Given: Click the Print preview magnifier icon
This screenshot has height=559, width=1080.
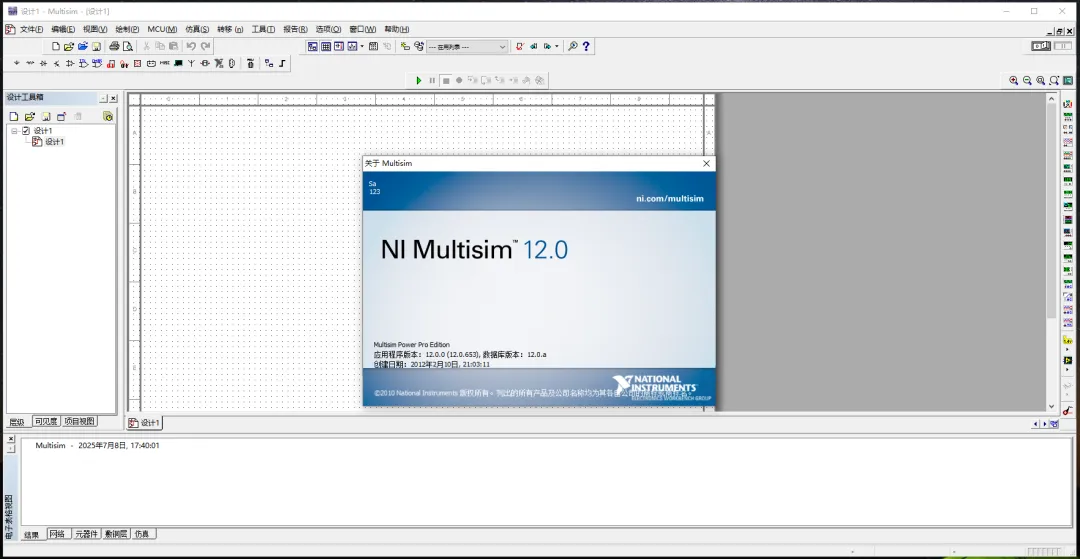Looking at the screenshot, I should tap(127, 46).
